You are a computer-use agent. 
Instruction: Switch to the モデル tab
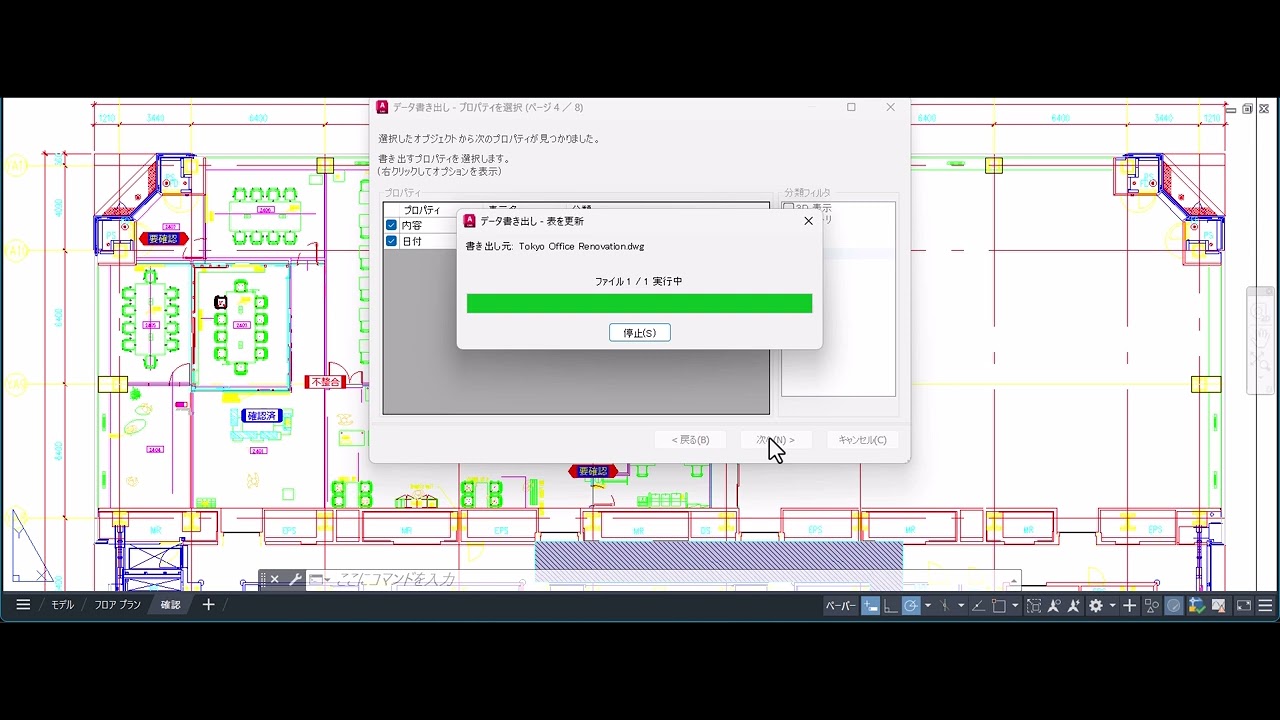click(62, 605)
